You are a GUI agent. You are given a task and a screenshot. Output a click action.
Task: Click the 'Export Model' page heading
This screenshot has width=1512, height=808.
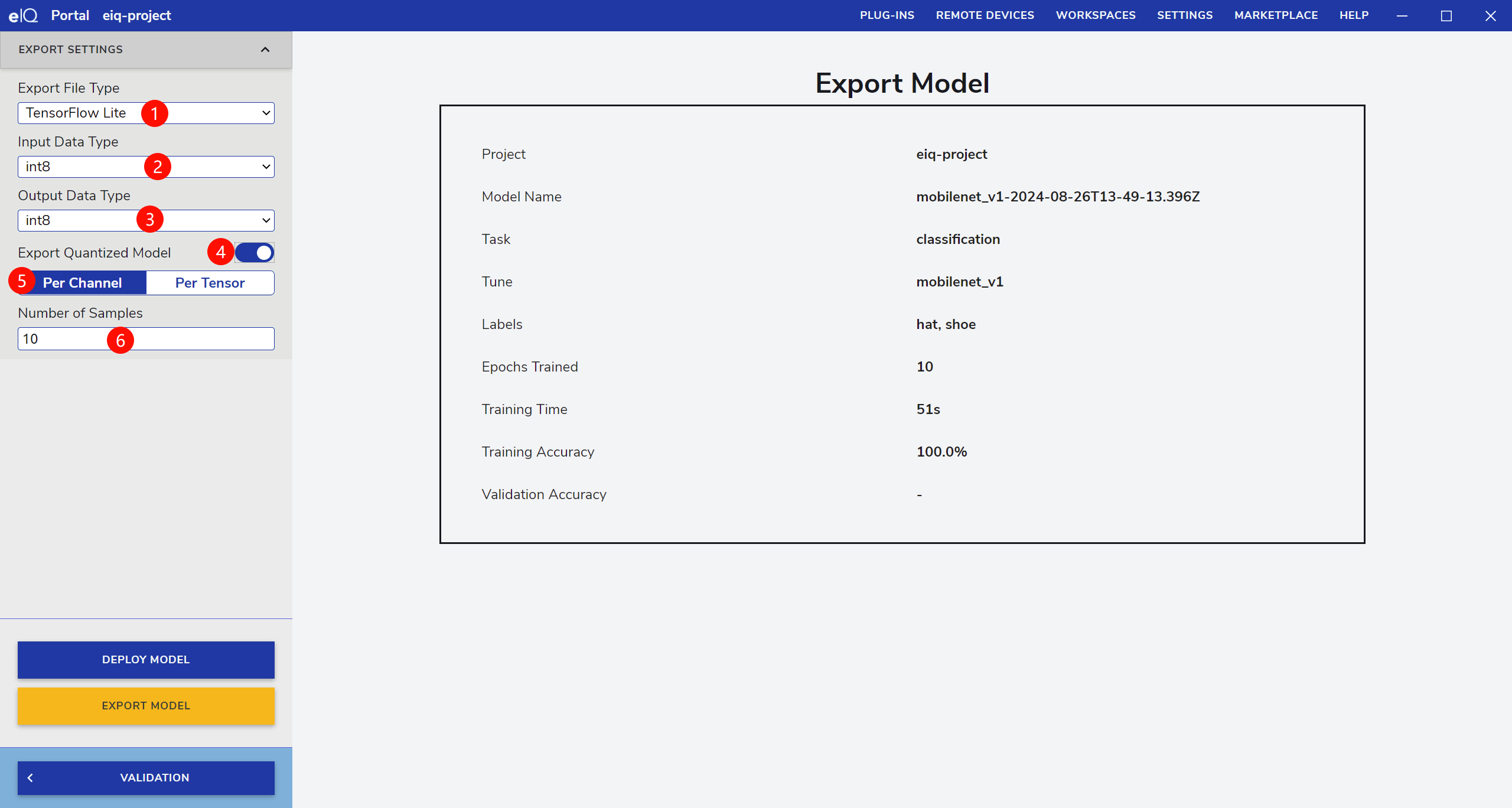902,83
